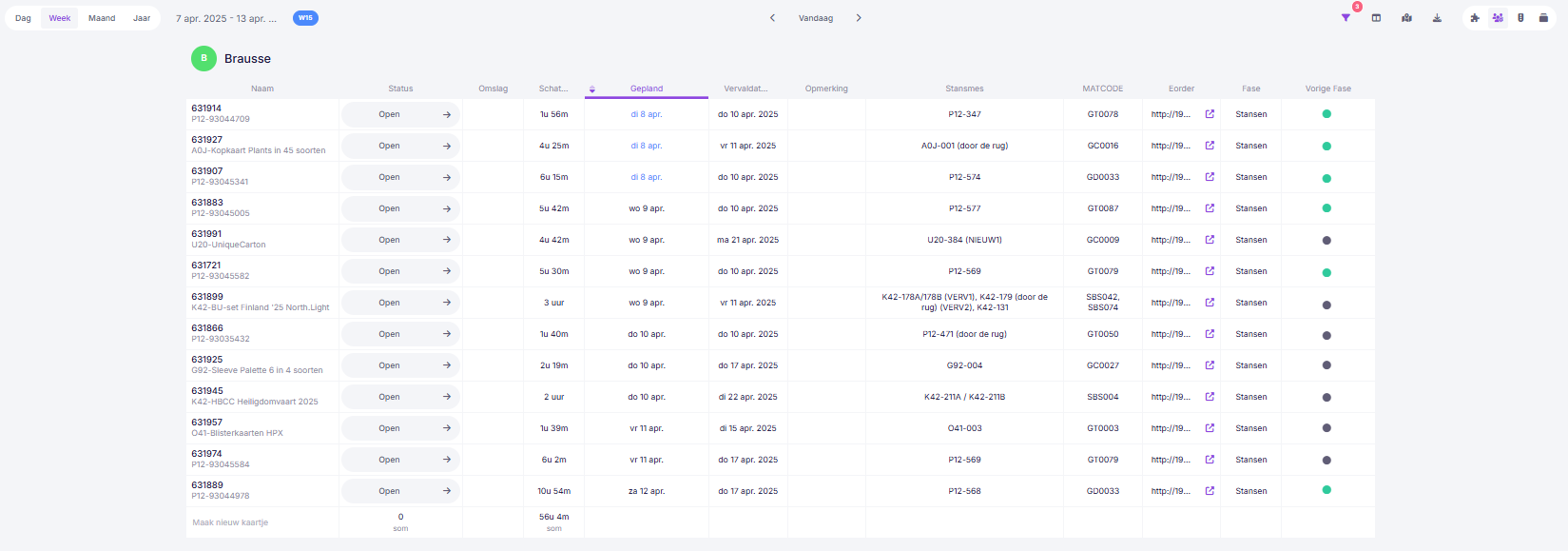Select the people group icon
This screenshot has height=551, width=1568.
tap(1498, 18)
